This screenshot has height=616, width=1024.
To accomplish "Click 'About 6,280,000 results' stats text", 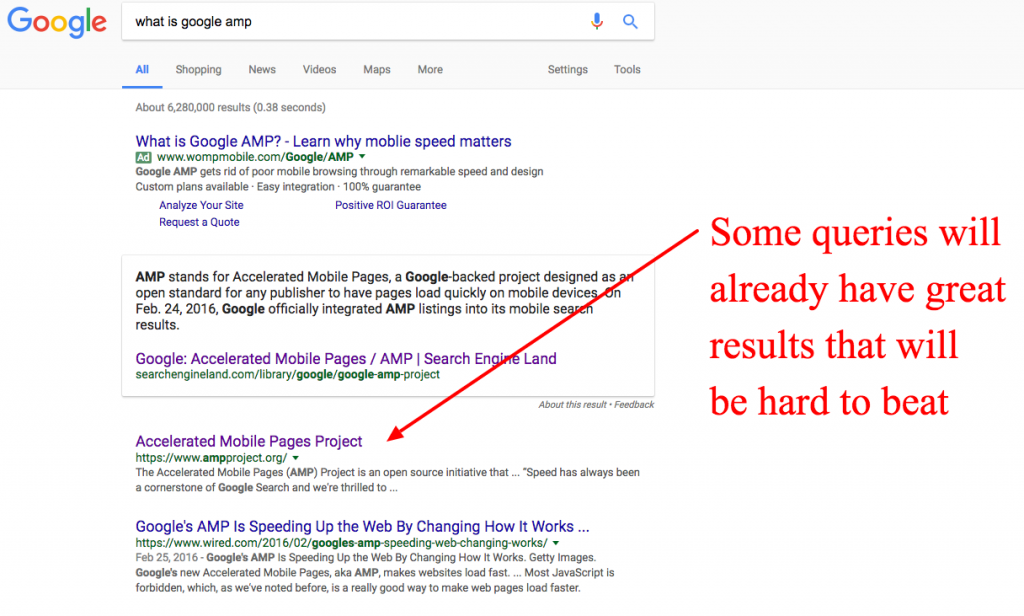I will pos(231,107).
